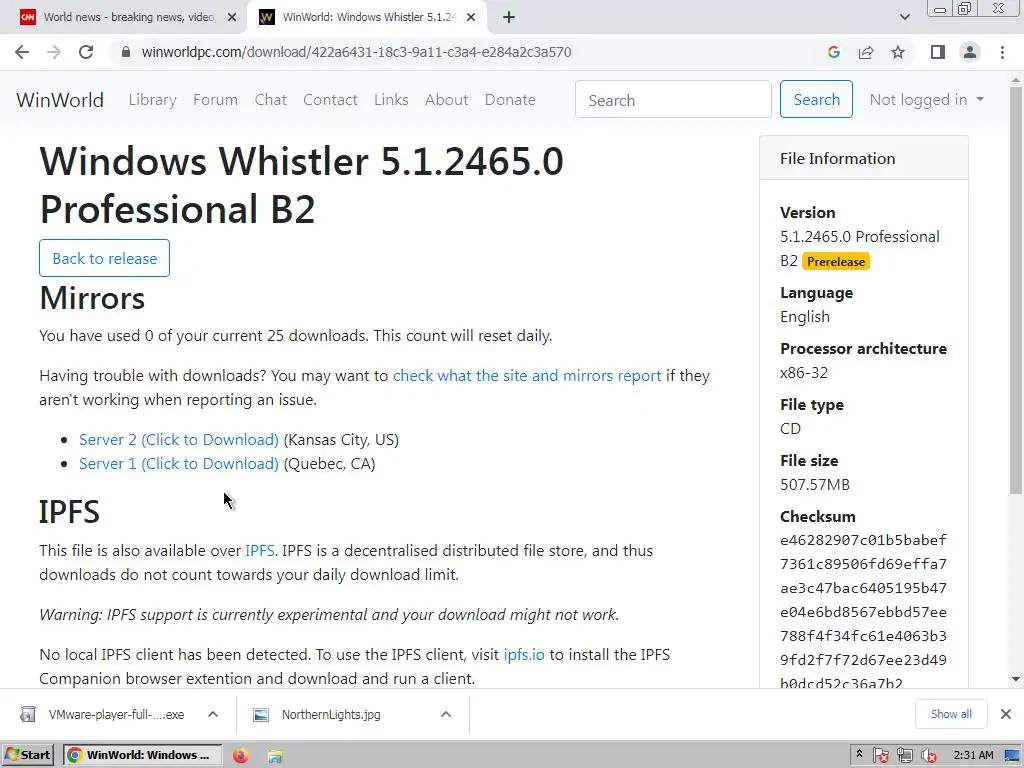Open the Donate nav item
The width and height of the screenshot is (1024, 768).
pos(510,100)
